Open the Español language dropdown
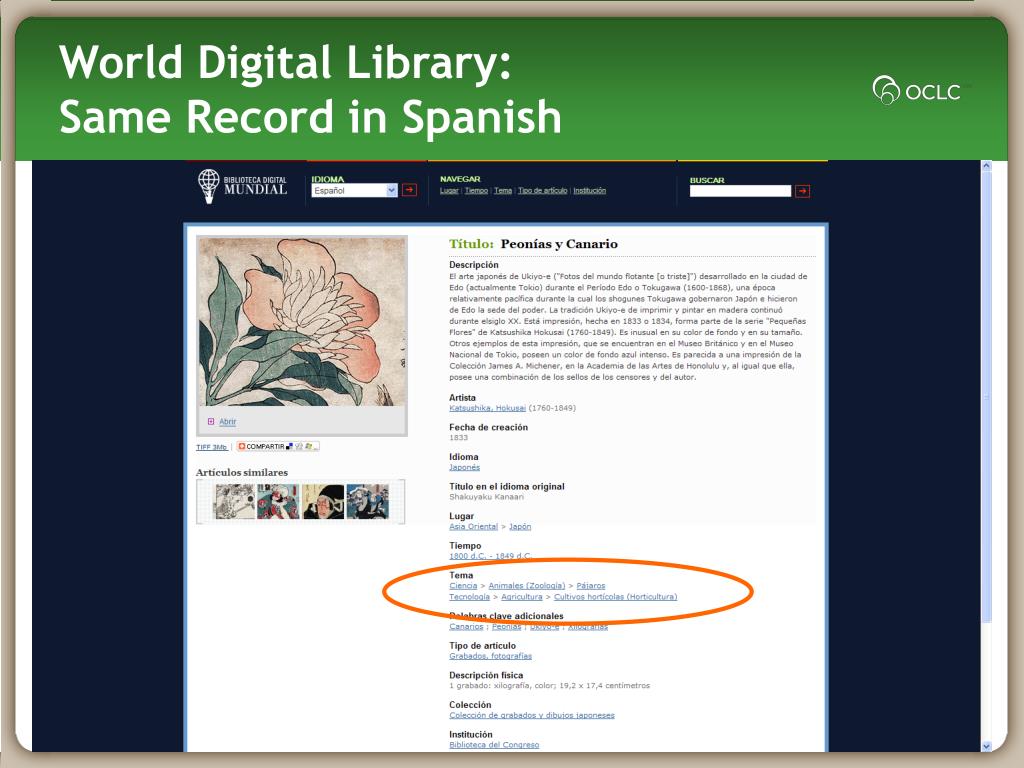The image size is (1024, 768). pos(354,191)
